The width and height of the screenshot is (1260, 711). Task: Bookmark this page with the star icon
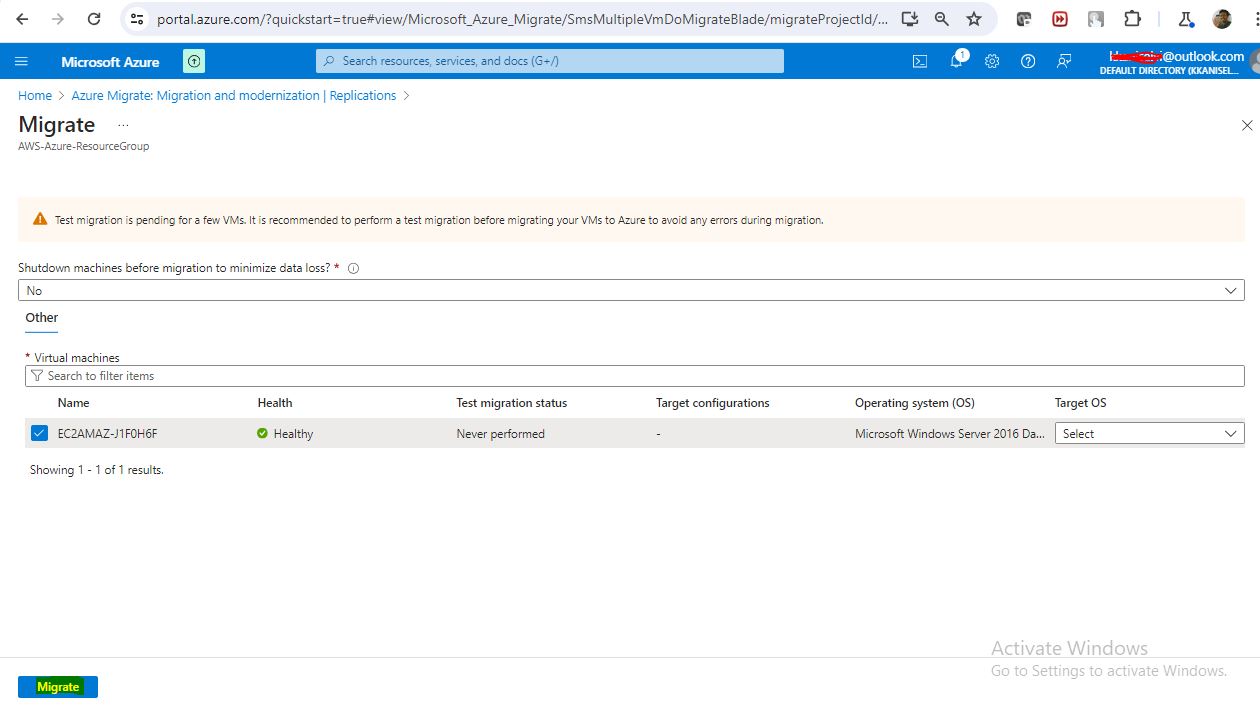pos(974,19)
